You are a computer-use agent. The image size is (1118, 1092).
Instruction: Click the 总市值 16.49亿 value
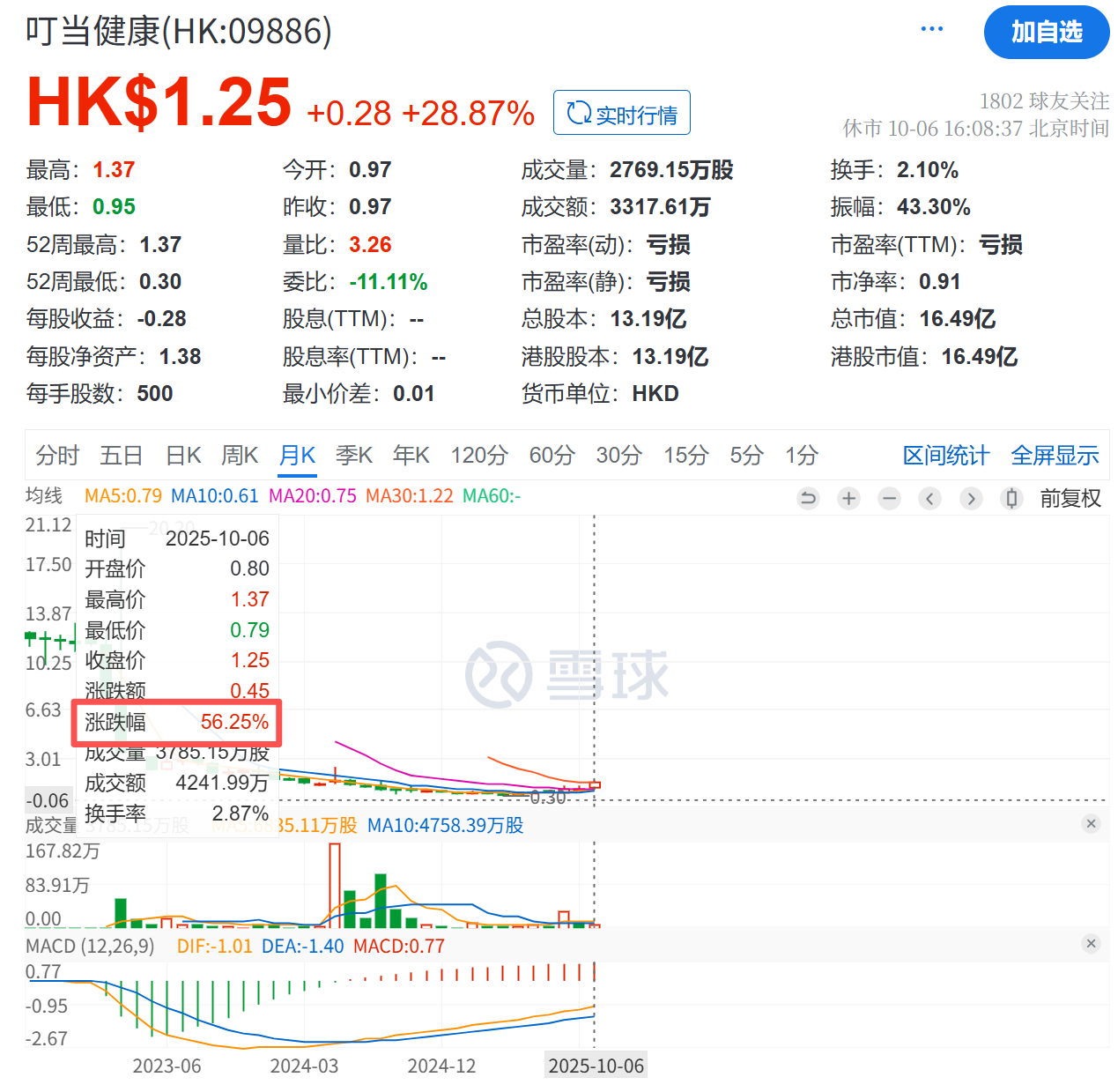click(958, 319)
